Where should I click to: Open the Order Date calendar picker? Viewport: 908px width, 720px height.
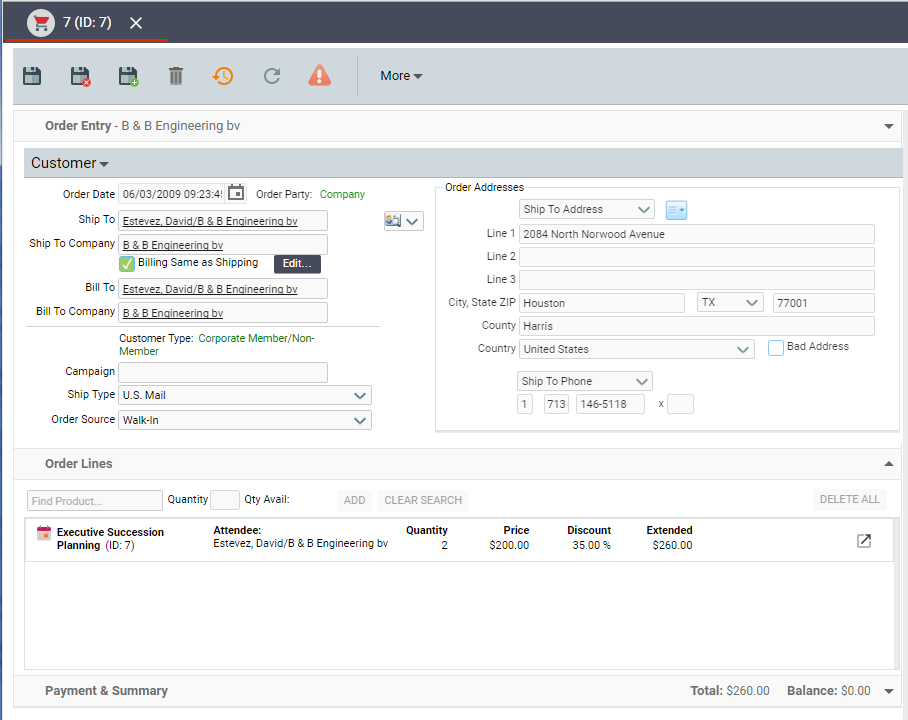(236, 193)
